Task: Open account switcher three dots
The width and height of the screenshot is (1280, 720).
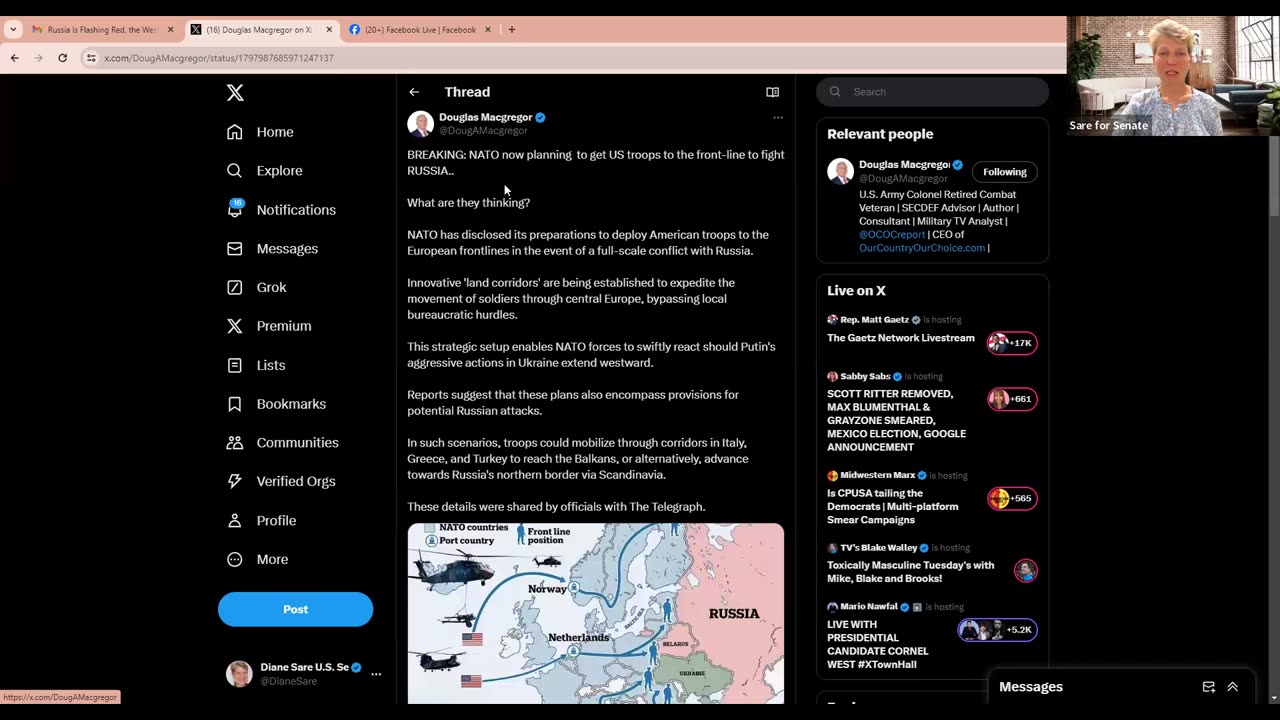Action: (x=376, y=674)
